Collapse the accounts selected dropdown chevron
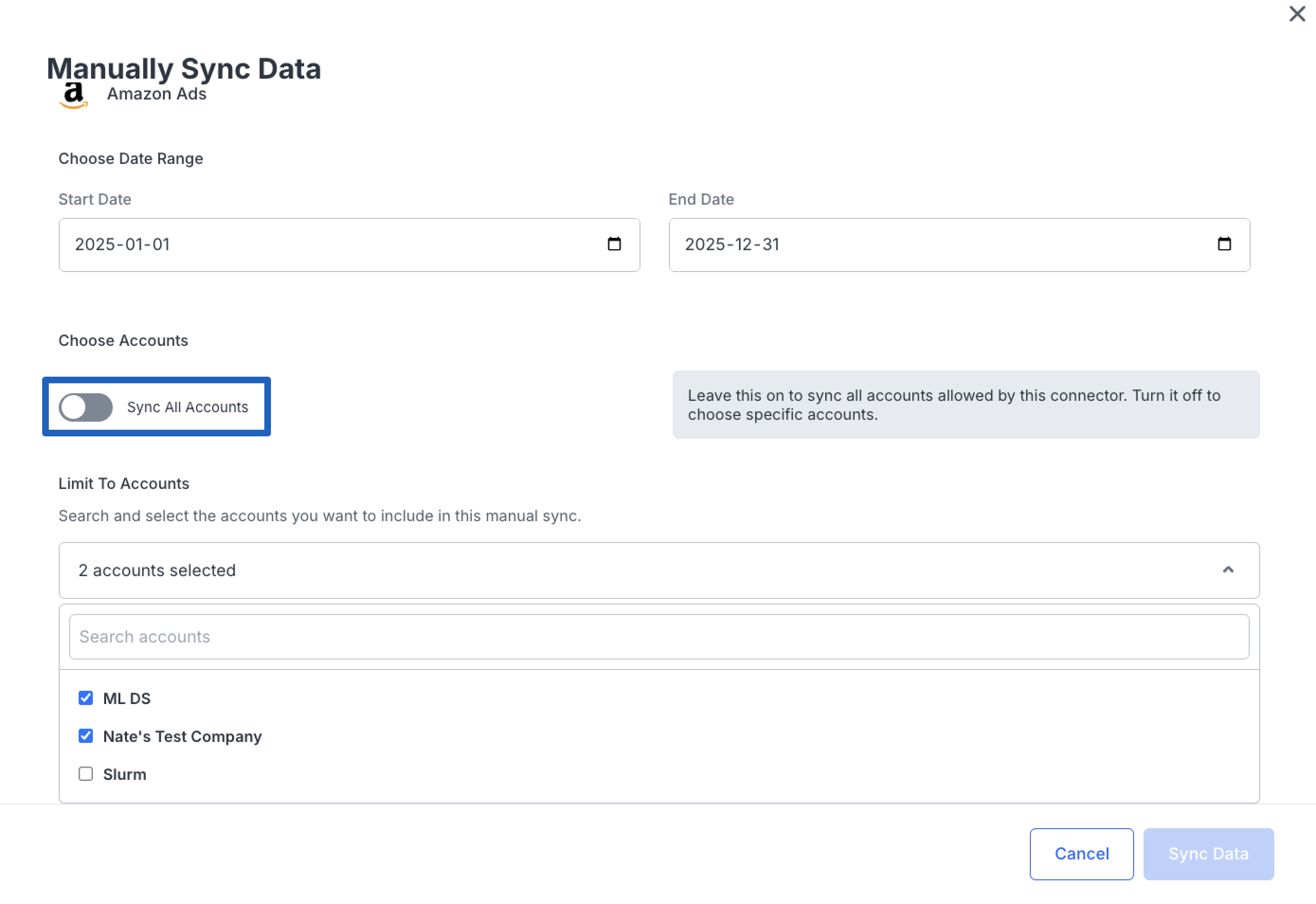 [x=1228, y=570]
